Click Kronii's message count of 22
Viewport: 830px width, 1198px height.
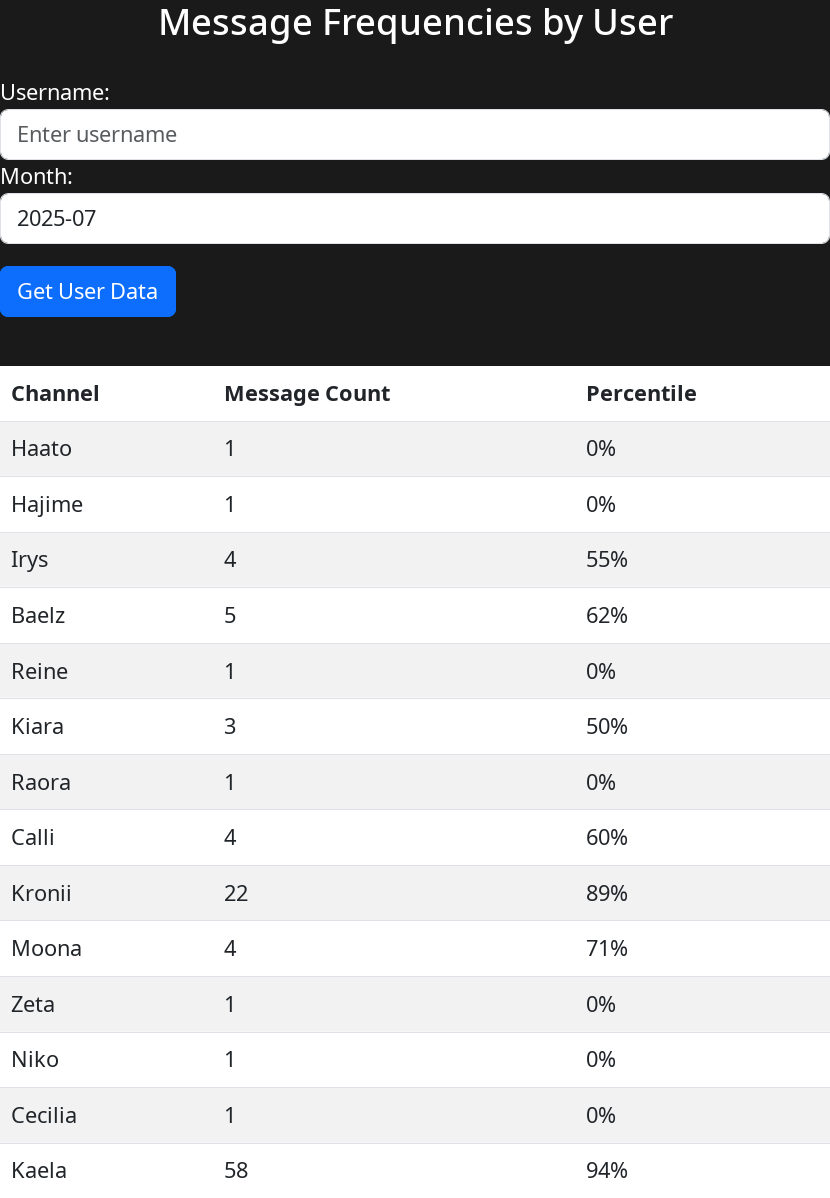236,893
